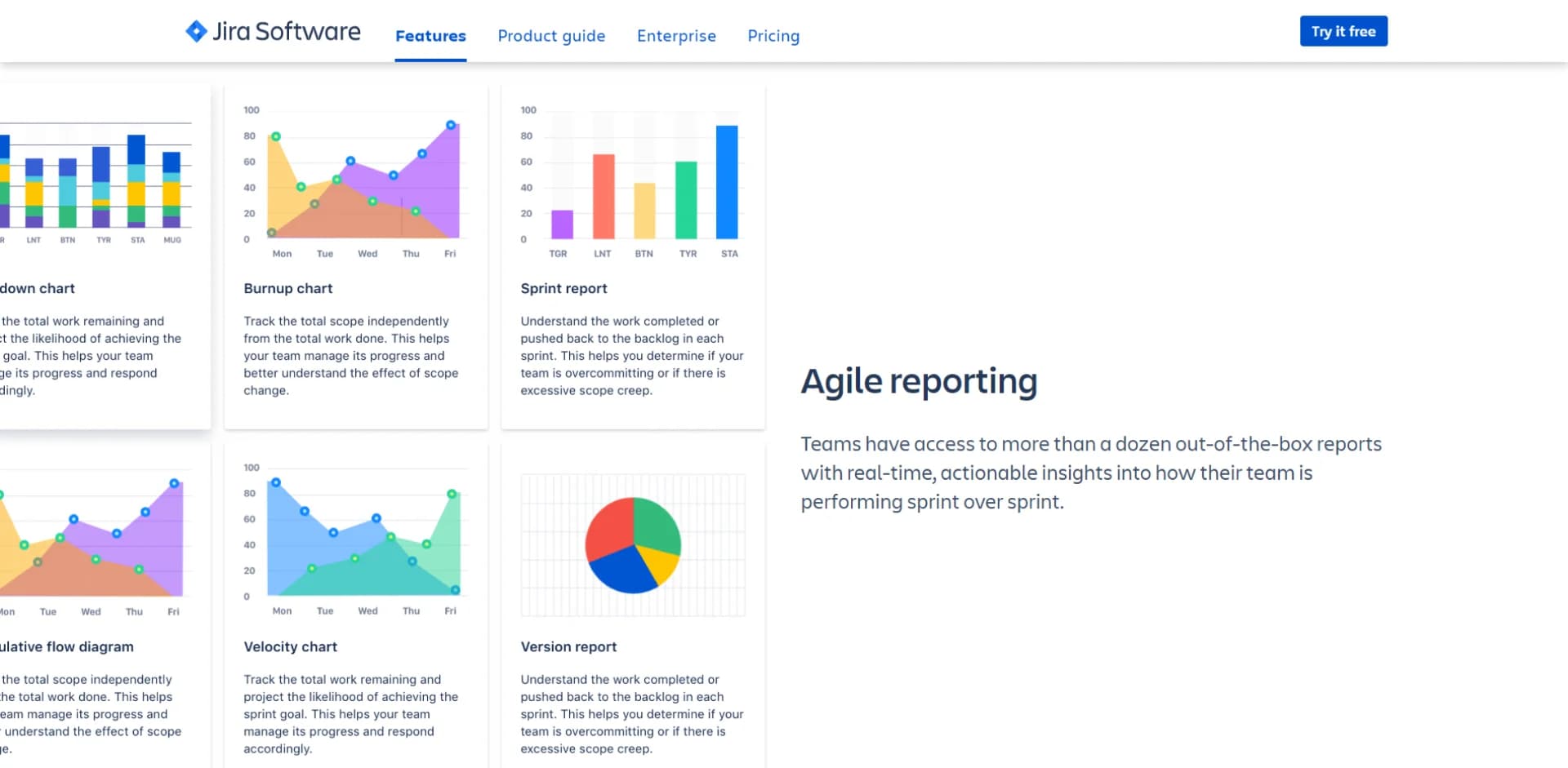Open the Features tab

click(x=430, y=36)
